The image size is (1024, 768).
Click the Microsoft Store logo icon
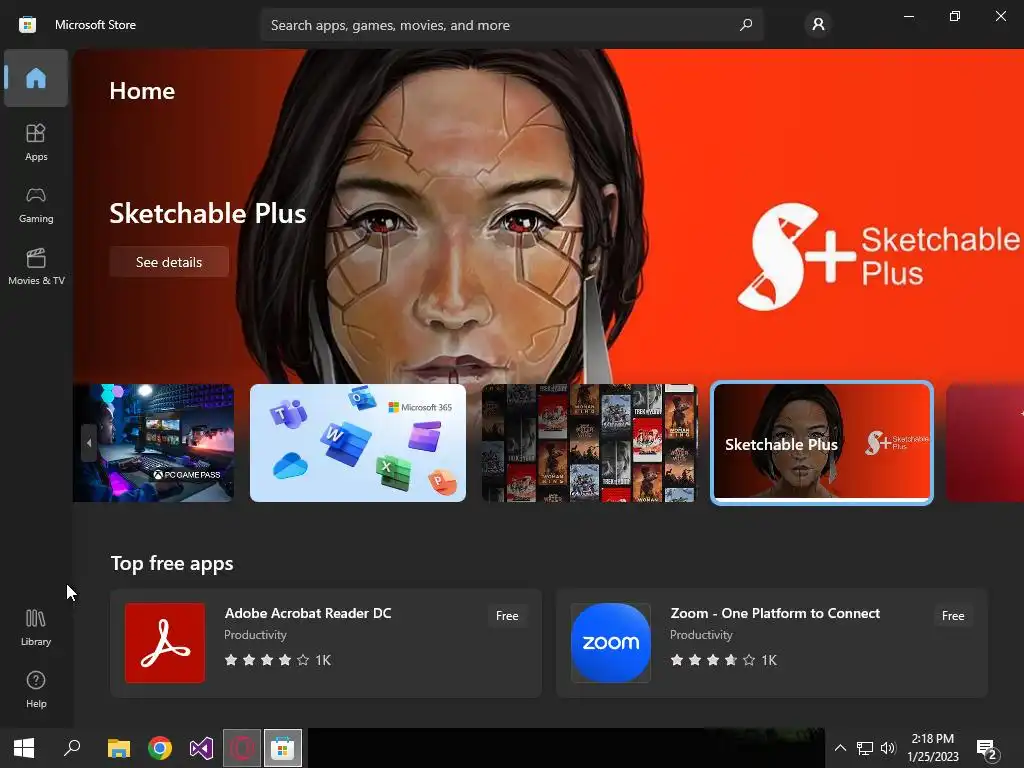27,25
